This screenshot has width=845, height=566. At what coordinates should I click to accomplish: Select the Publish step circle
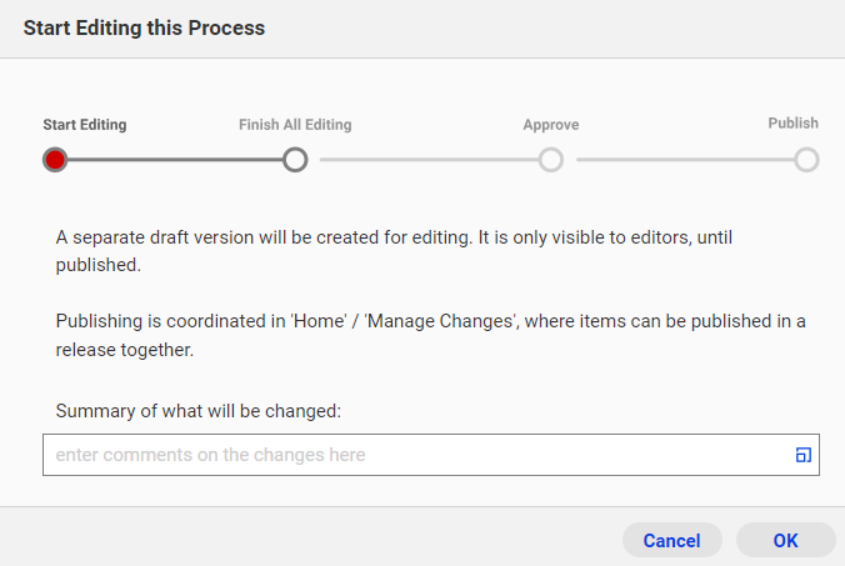(806, 160)
